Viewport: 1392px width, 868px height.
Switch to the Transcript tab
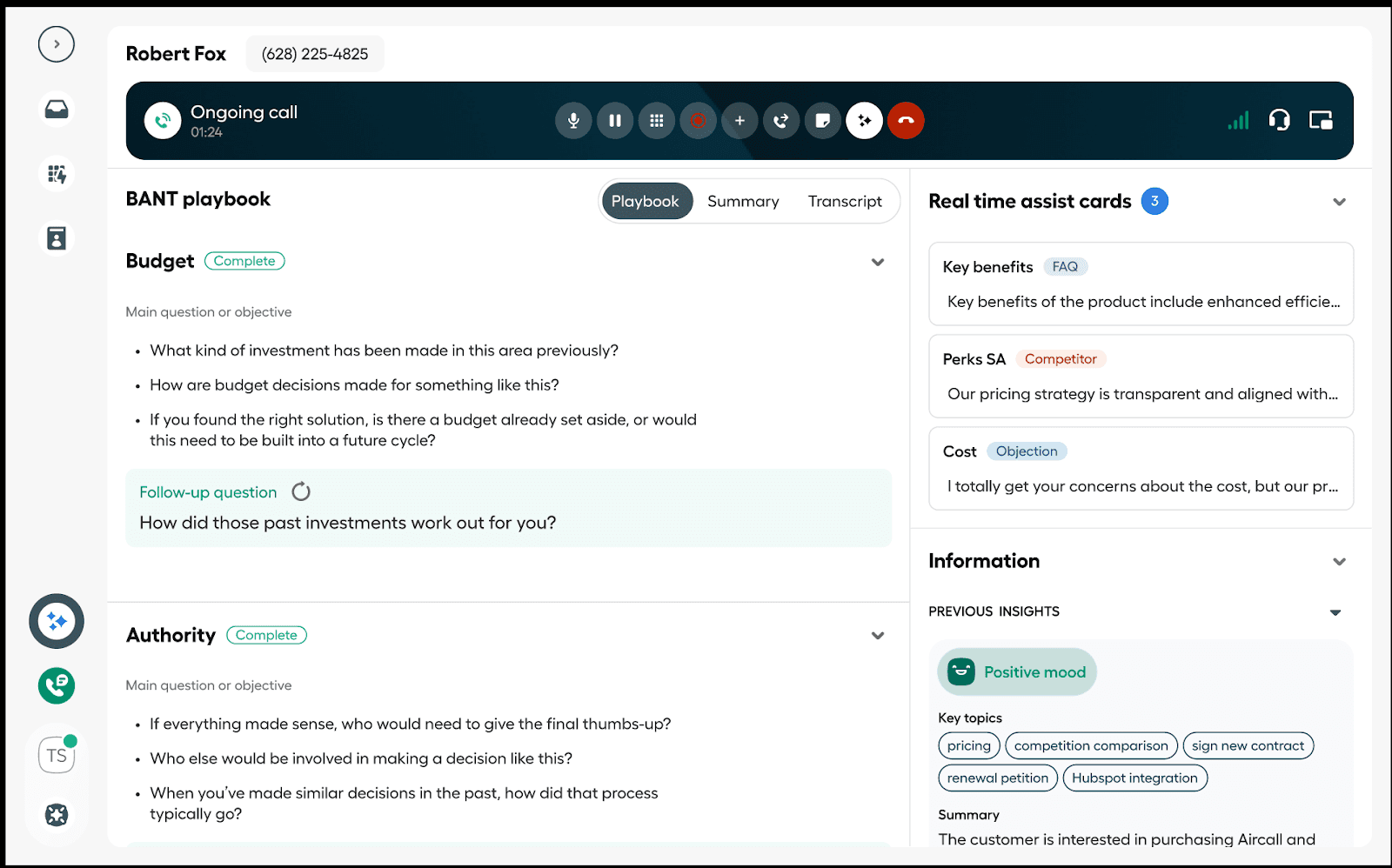point(844,202)
